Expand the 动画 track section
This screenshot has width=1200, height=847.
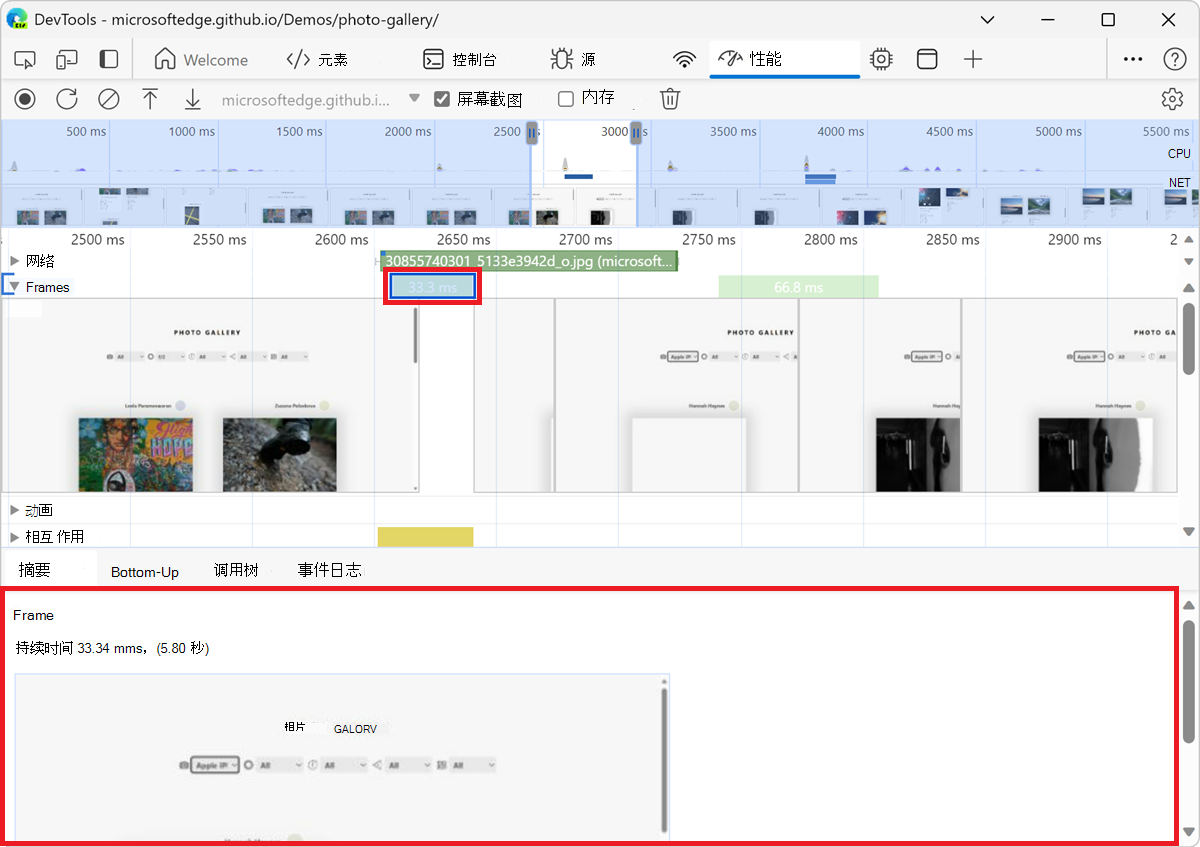[x=15, y=509]
